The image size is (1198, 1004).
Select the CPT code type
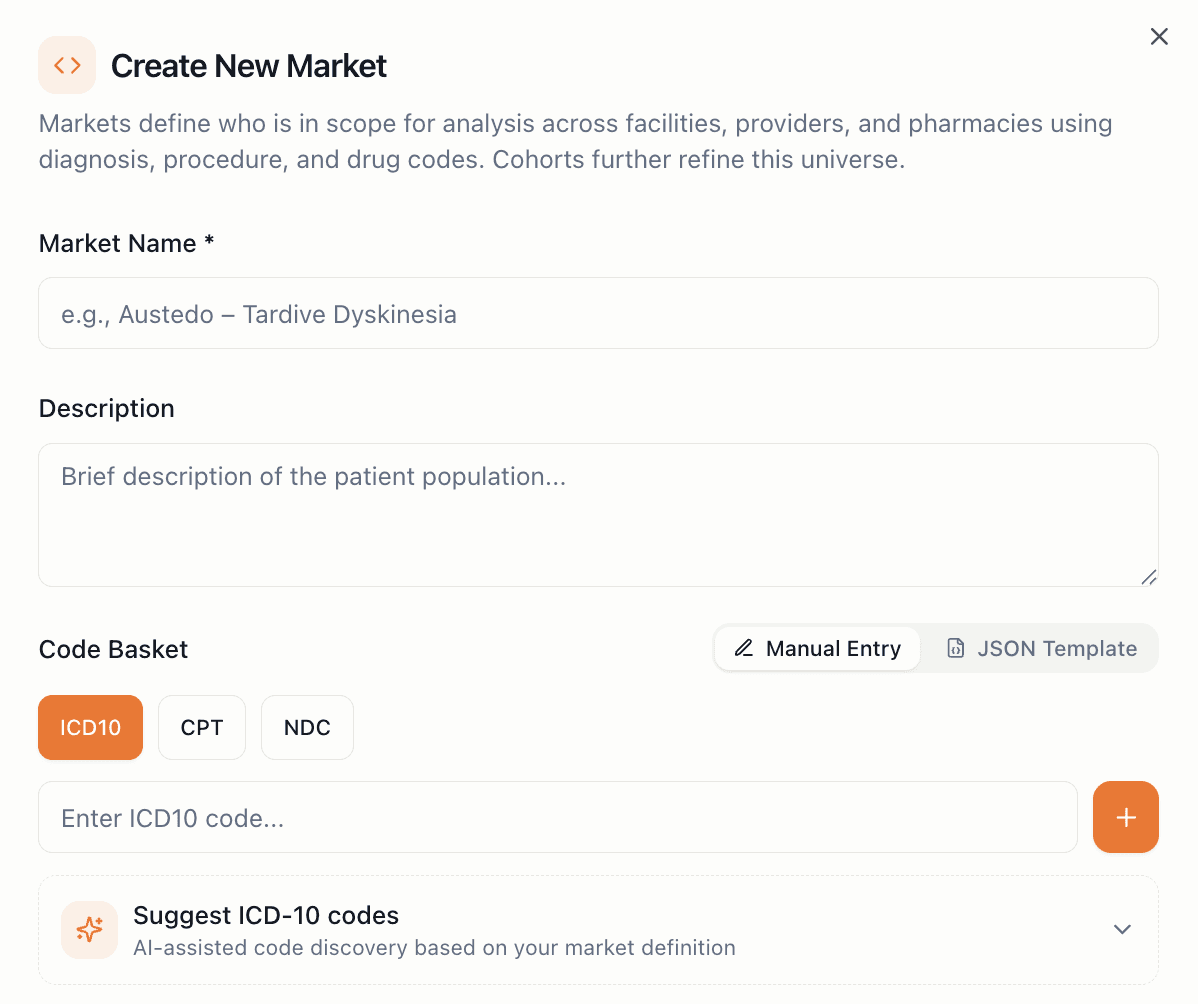(x=201, y=727)
